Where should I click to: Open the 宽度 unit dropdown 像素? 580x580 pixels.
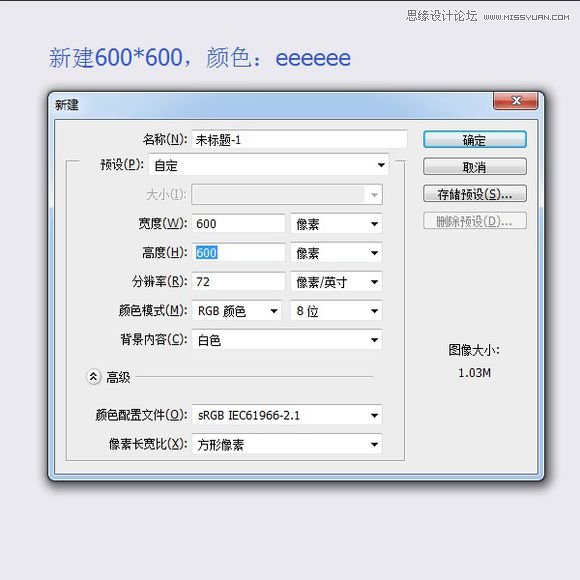click(x=336, y=223)
